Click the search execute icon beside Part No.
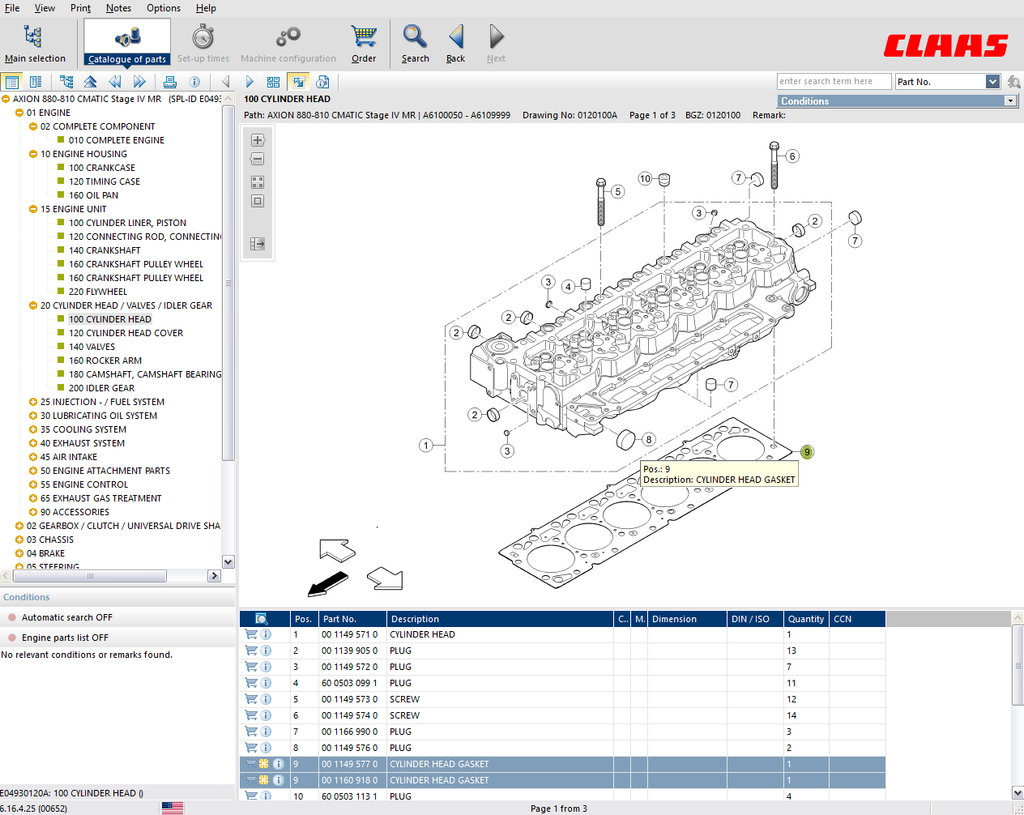This screenshot has width=1024, height=815. click(x=1013, y=82)
